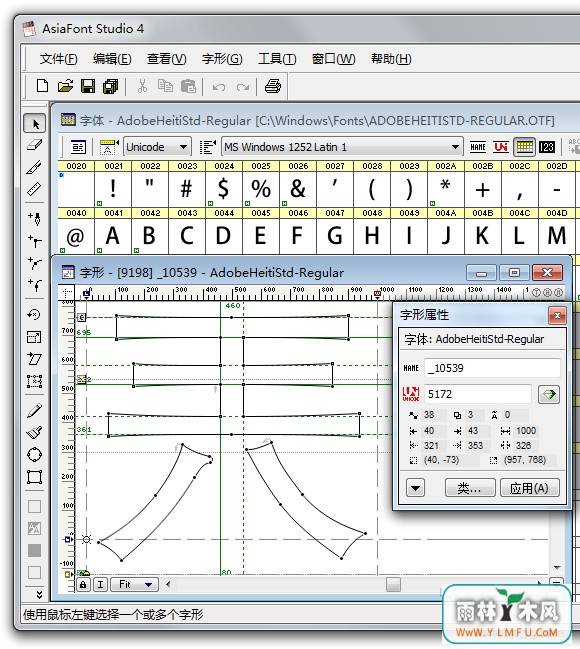This screenshot has width=580, height=649.
Task: Click the glyph name field _10539
Action: [x=493, y=368]
